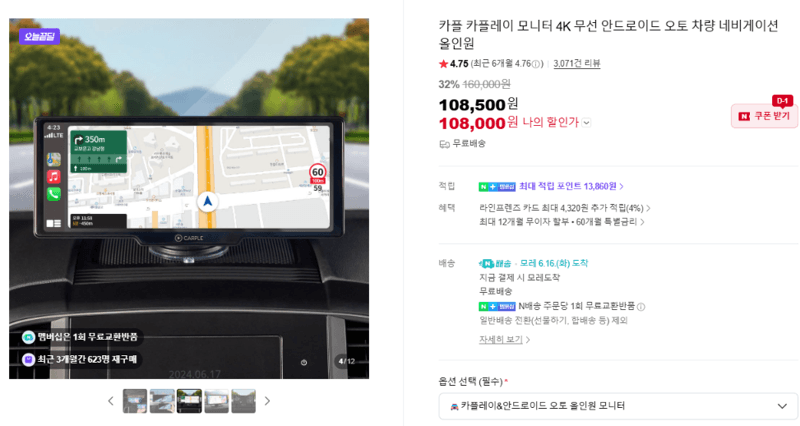
Task: Select the second product thumbnail
Action: tap(162, 401)
